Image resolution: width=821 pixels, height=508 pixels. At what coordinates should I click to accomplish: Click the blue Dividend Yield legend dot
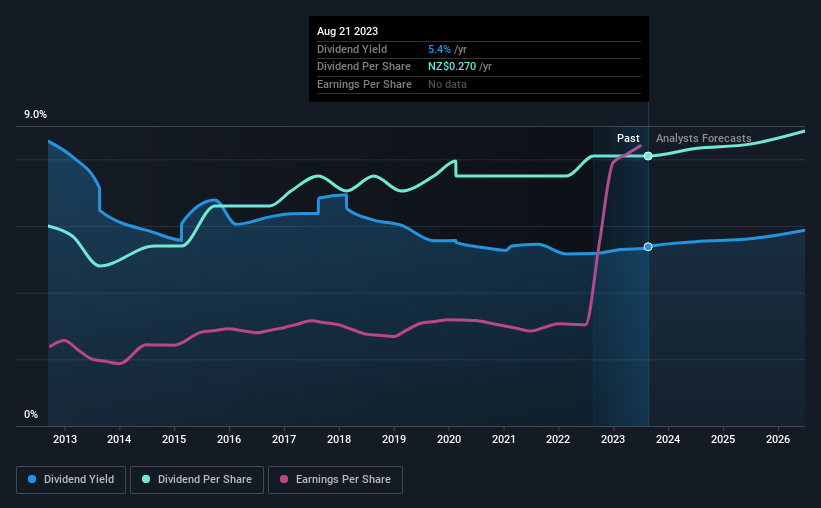(x=32, y=479)
